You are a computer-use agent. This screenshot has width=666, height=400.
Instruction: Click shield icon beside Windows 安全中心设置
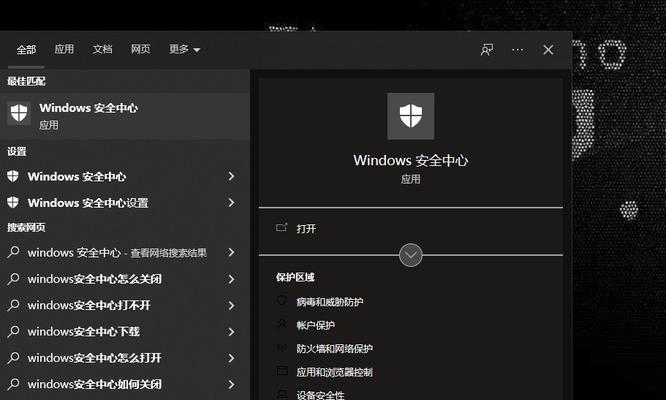(x=13, y=203)
